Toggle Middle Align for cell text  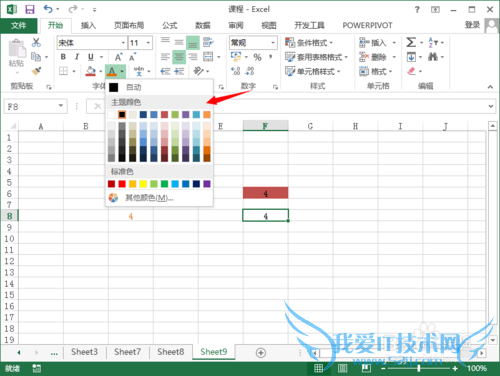tap(179, 42)
